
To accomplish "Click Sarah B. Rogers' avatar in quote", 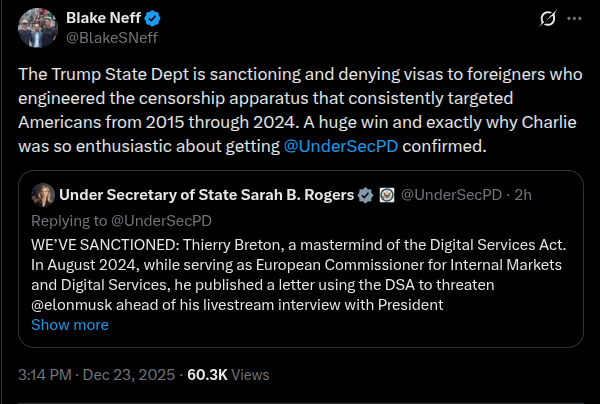I will [42, 194].
